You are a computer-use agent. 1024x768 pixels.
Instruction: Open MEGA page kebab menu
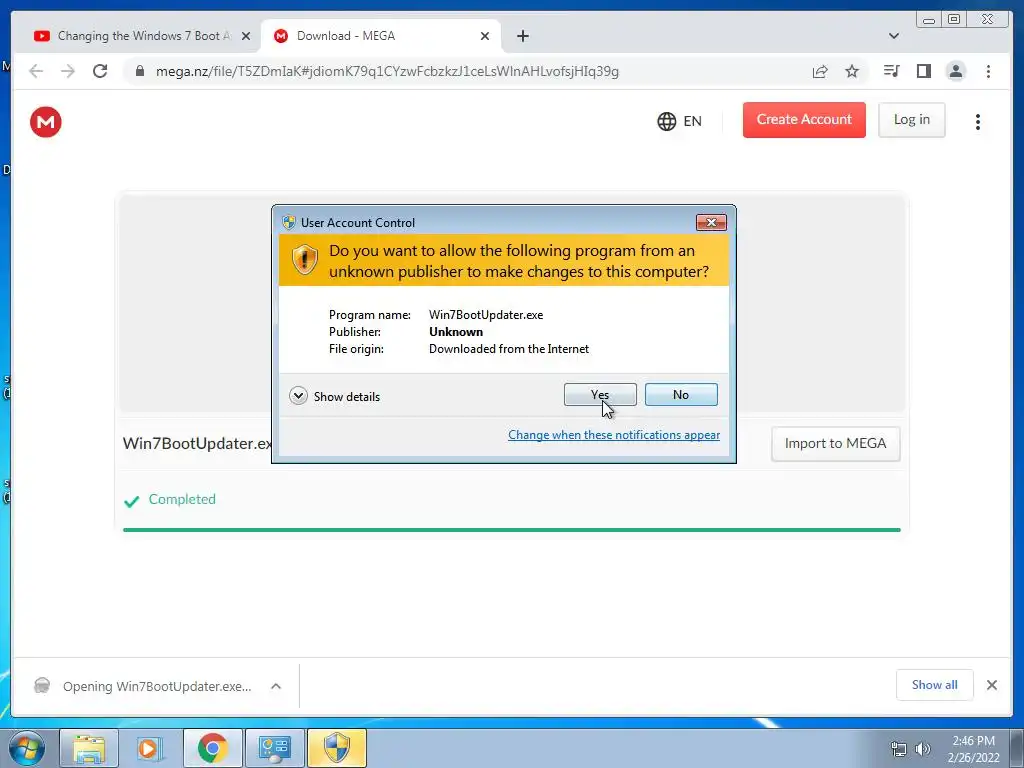coord(978,121)
